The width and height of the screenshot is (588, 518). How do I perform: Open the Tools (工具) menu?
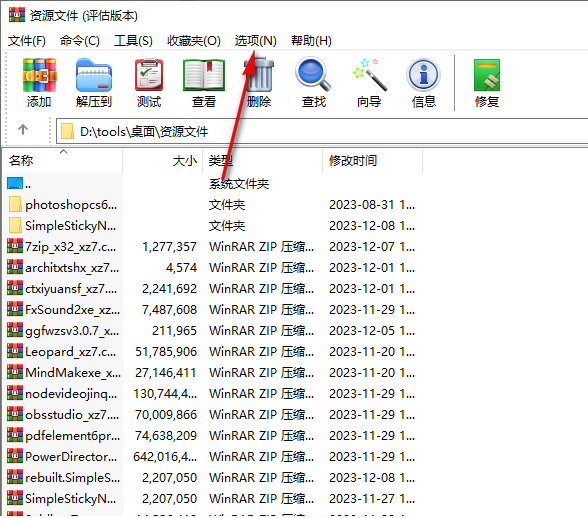133,41
